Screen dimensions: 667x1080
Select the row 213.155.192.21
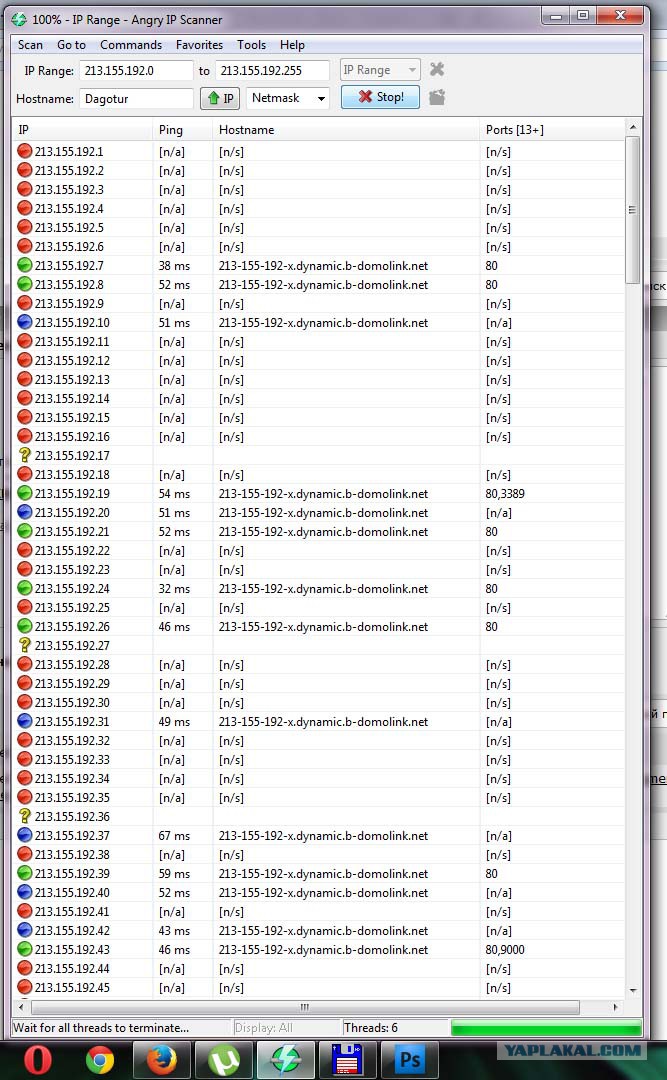(319, 532)
